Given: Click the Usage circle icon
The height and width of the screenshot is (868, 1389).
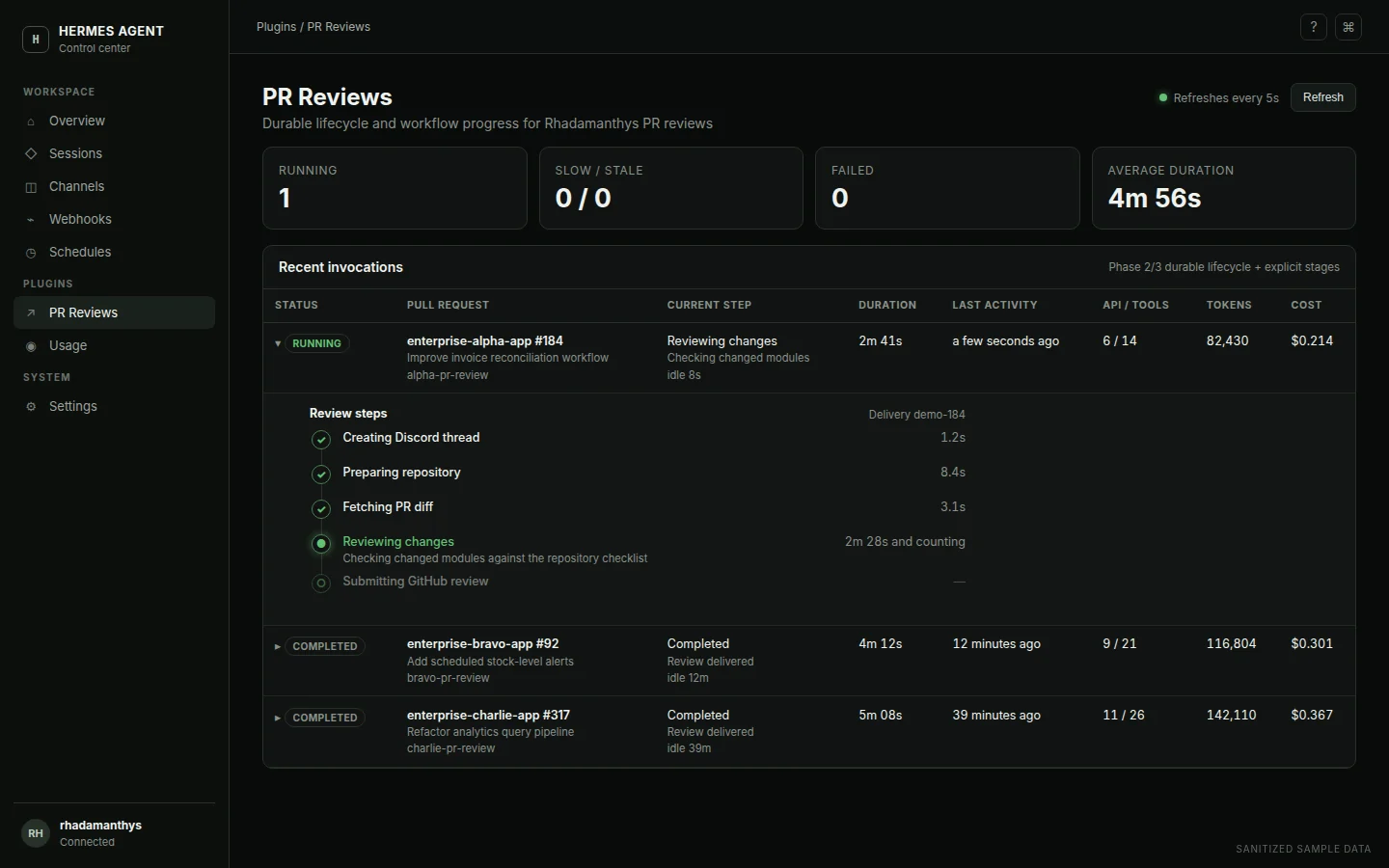Looking at the screenshot, I should (31, 346).
